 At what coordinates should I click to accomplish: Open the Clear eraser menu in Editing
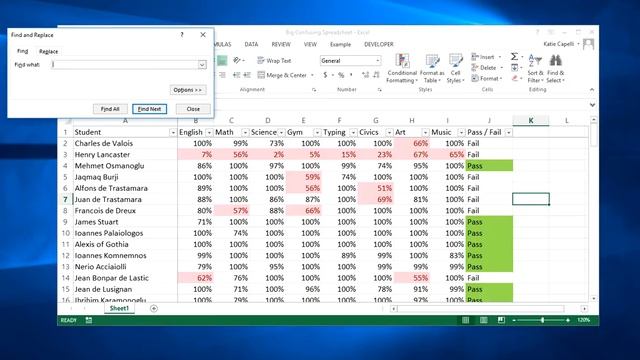[515, 78]
